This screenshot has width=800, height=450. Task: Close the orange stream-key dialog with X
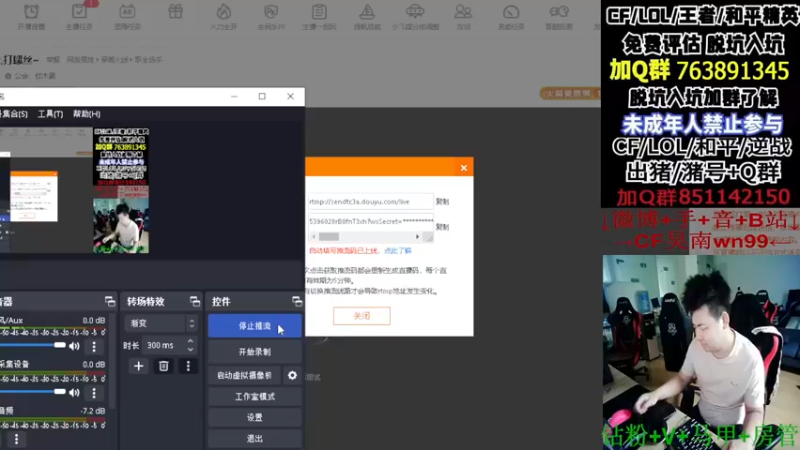click(464, 168)
